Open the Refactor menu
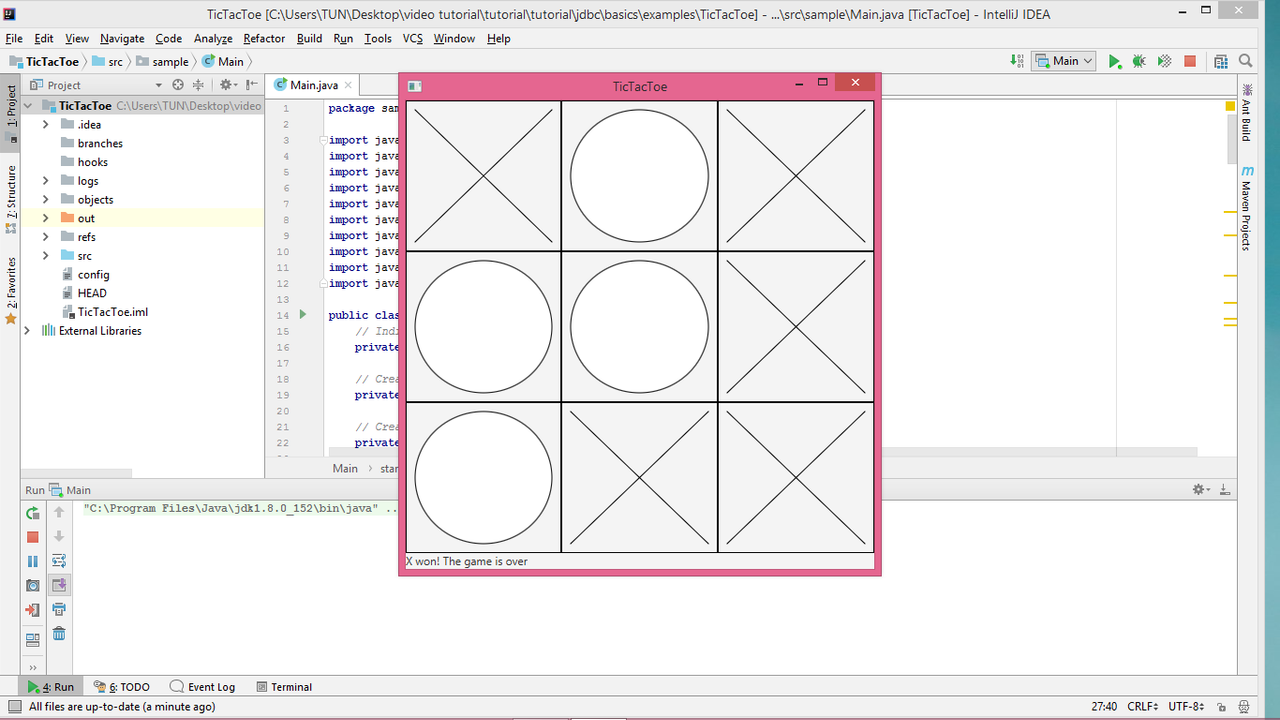Screen dimensions: 1280x720 [264, 38]
